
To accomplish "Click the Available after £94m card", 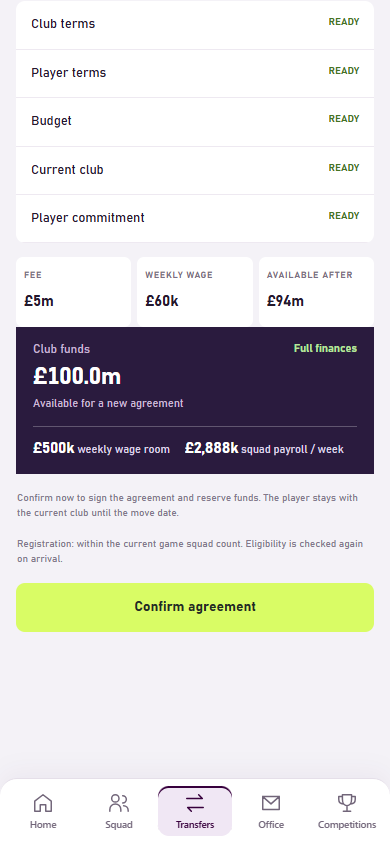I will (x=316, y=291).
